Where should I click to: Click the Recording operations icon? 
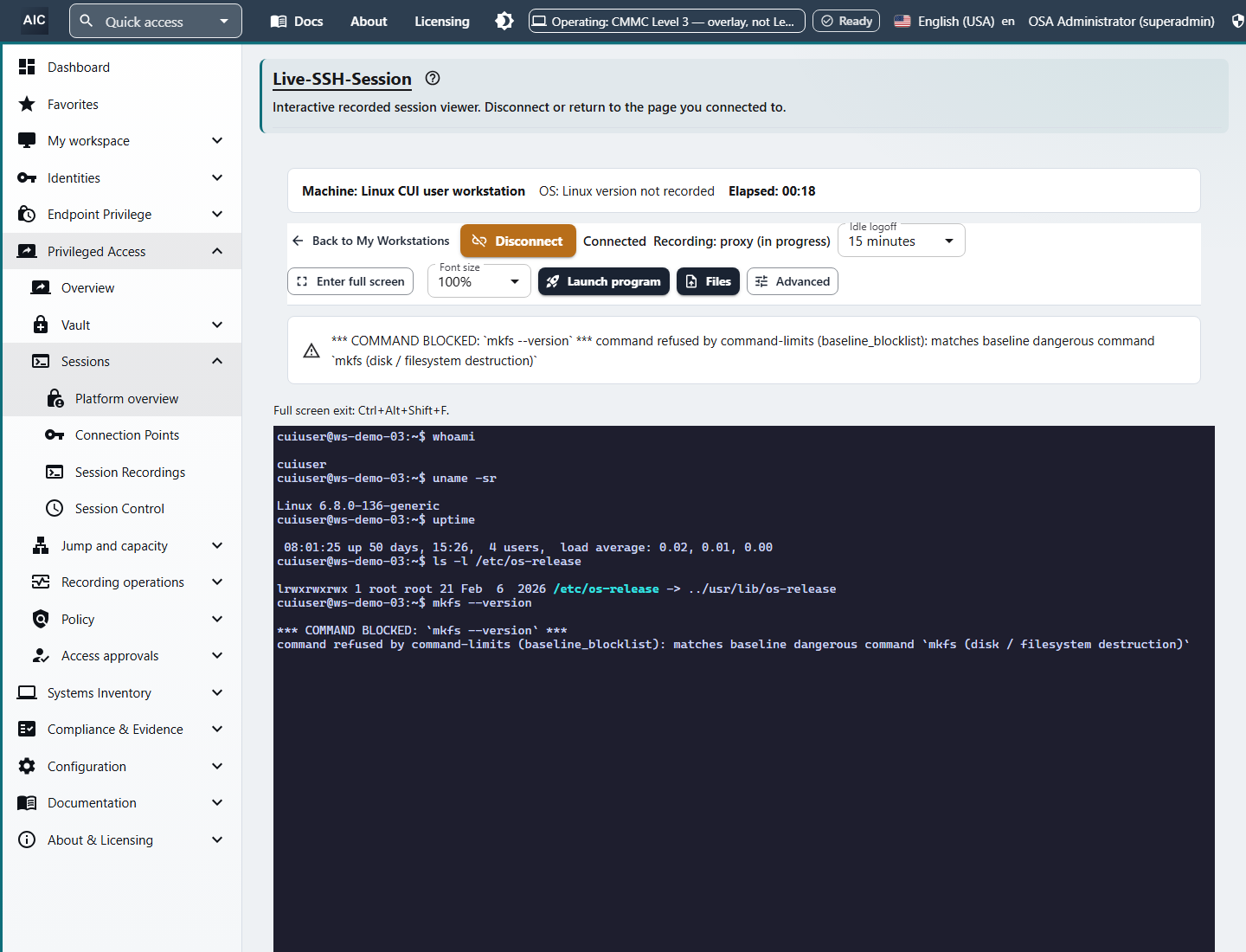click(x=41, y=582)
